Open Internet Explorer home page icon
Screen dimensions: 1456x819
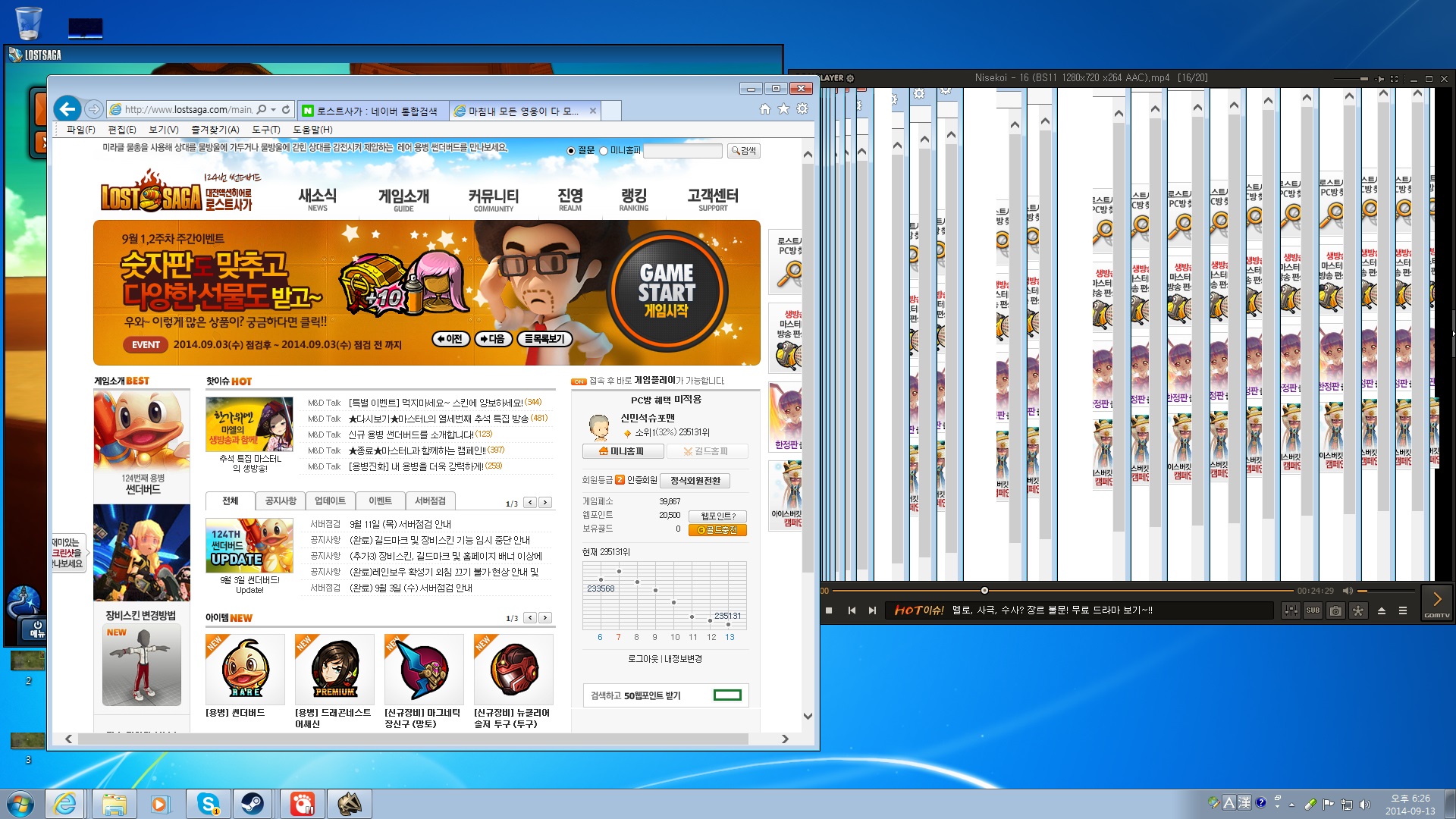(765, 109)
